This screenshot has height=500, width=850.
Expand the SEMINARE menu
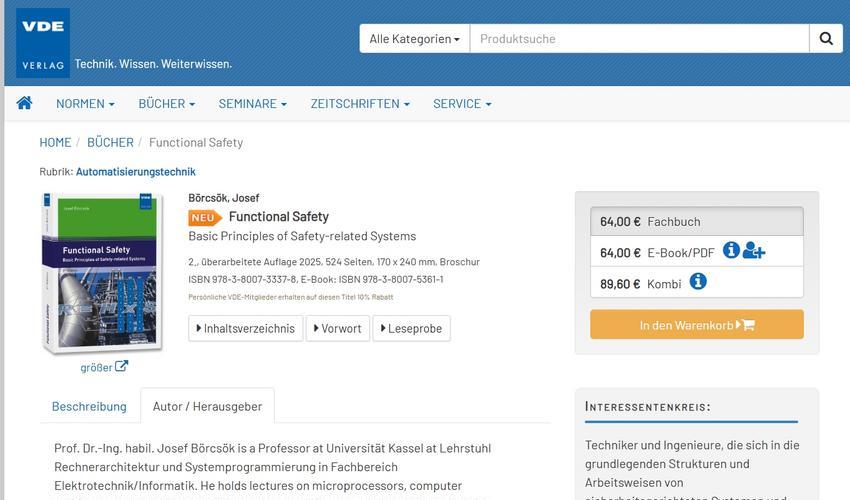pyautogui.click(x=253, y=104)
